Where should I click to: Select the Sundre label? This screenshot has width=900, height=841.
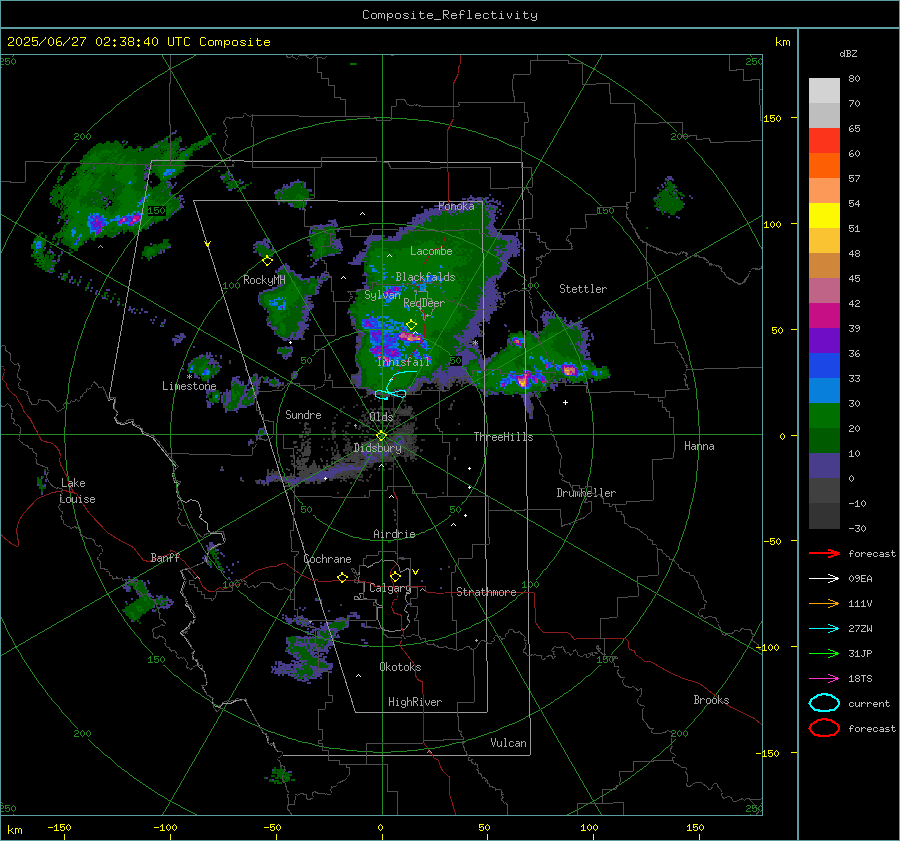point(303,414)
